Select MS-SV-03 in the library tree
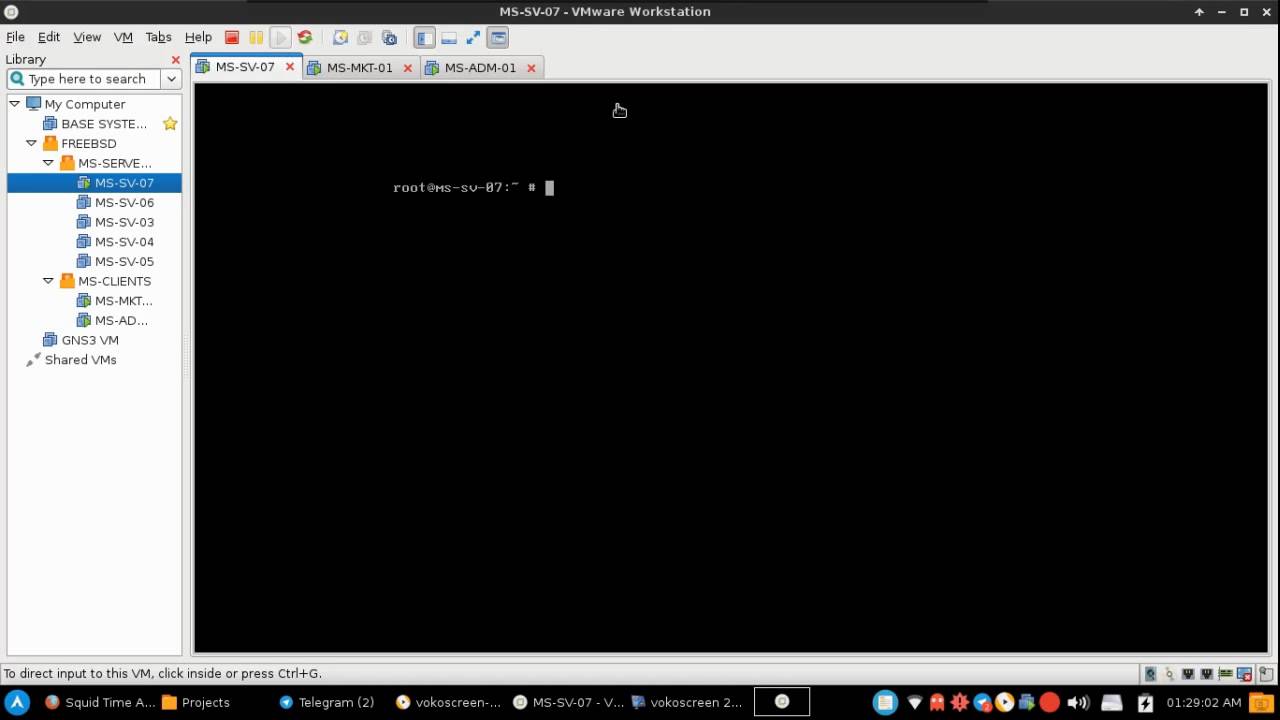 (x=124, y=222)
